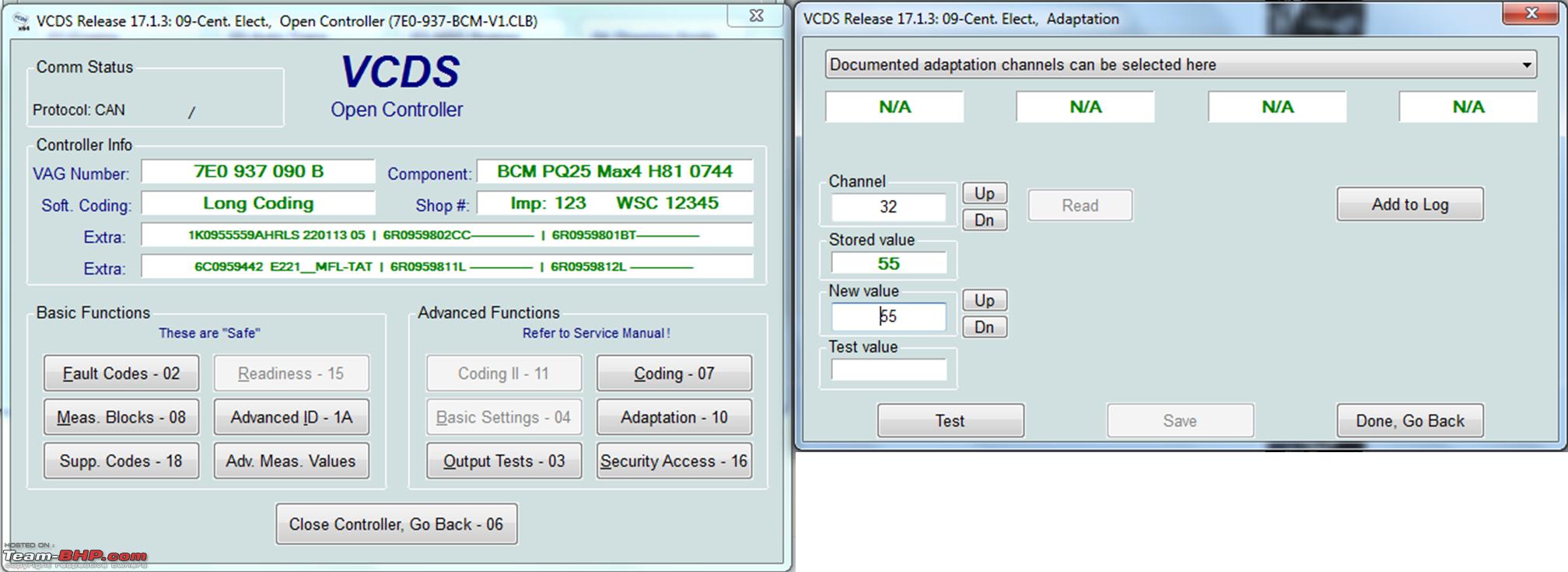Click the Test value field
The image size is (1568, 572).
(x=888, y=369)
